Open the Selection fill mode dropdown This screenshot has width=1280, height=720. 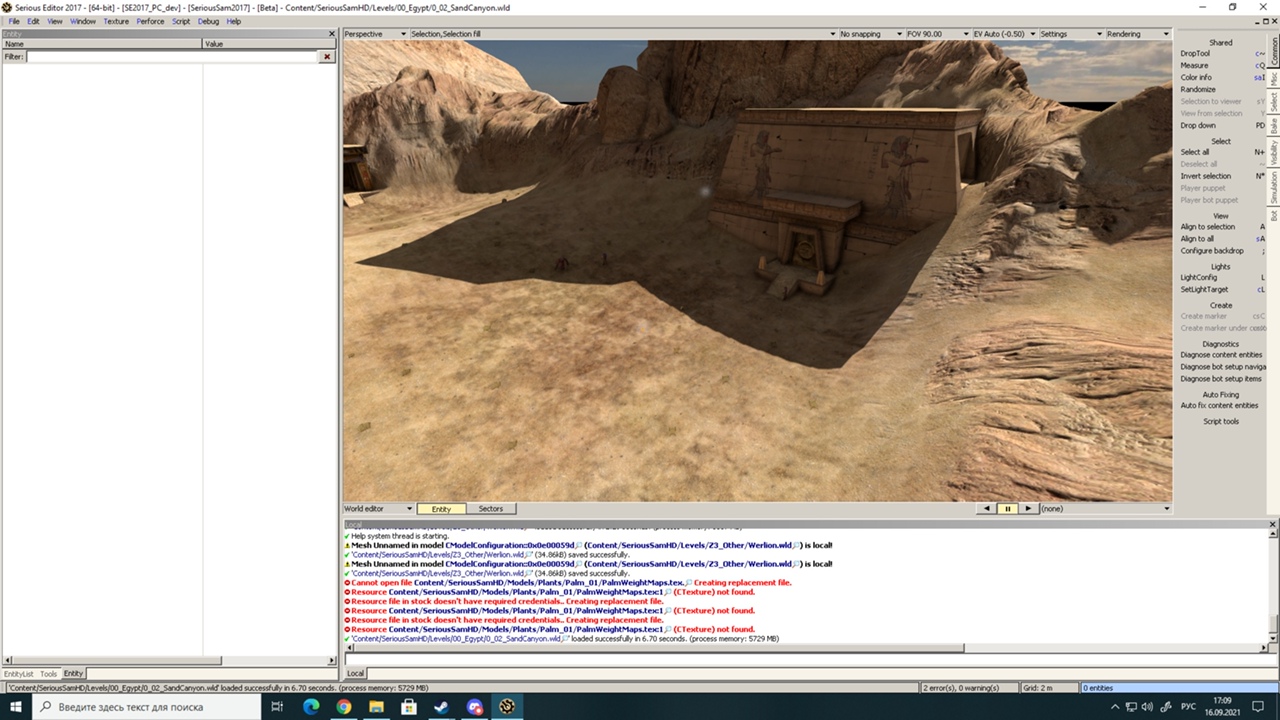(622, 34)
